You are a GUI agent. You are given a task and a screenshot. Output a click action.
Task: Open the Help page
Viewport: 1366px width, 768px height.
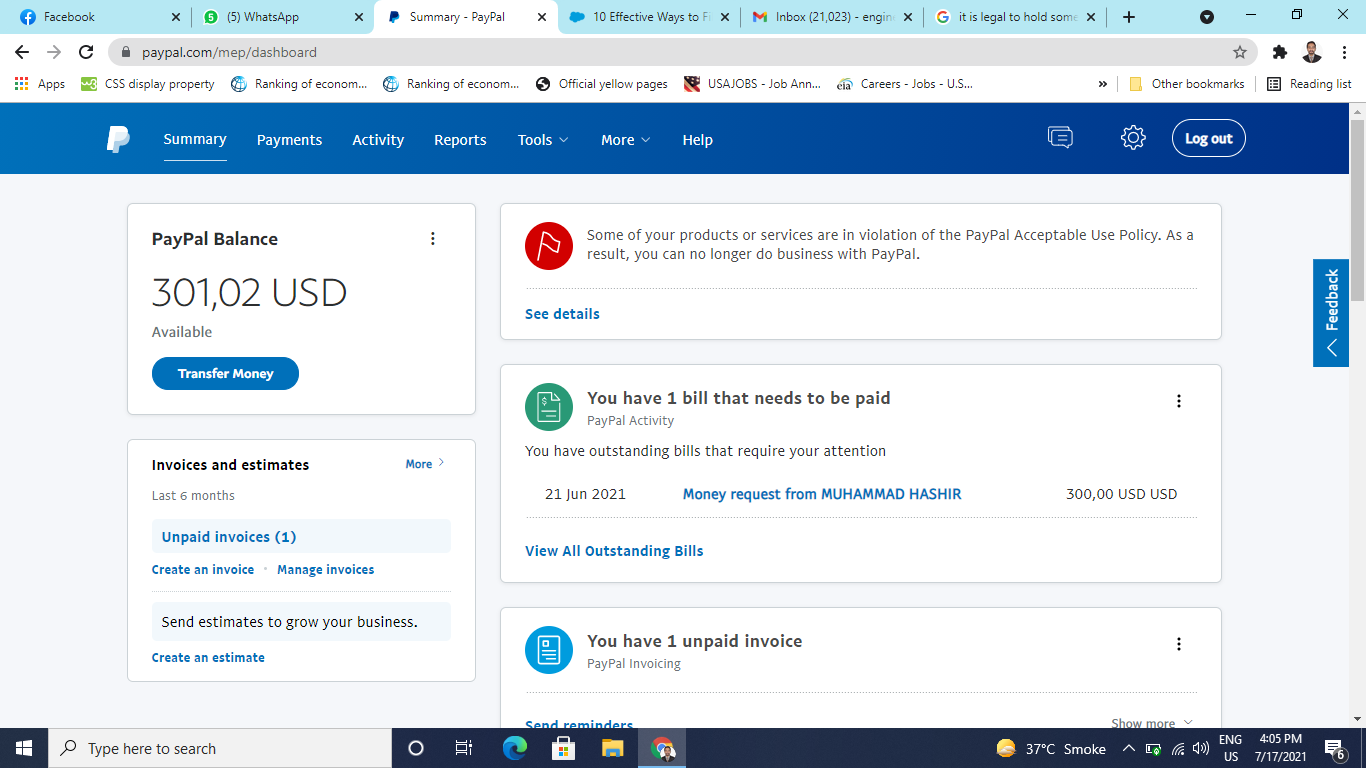[x=697, y=140]
